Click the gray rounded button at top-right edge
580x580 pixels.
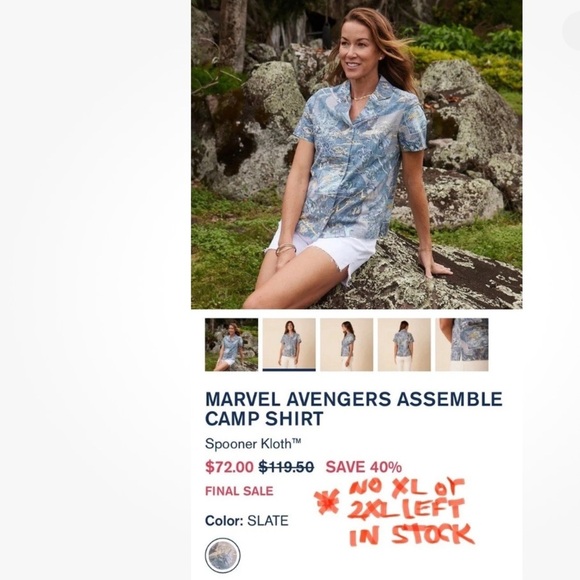(x=571, y=31)
